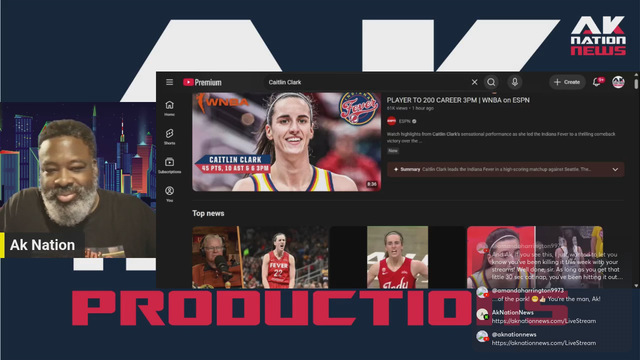The height and width of the screenshot is (360, 640).
Task: Open the YouTube hamburger guide menu
Action: 169,82
